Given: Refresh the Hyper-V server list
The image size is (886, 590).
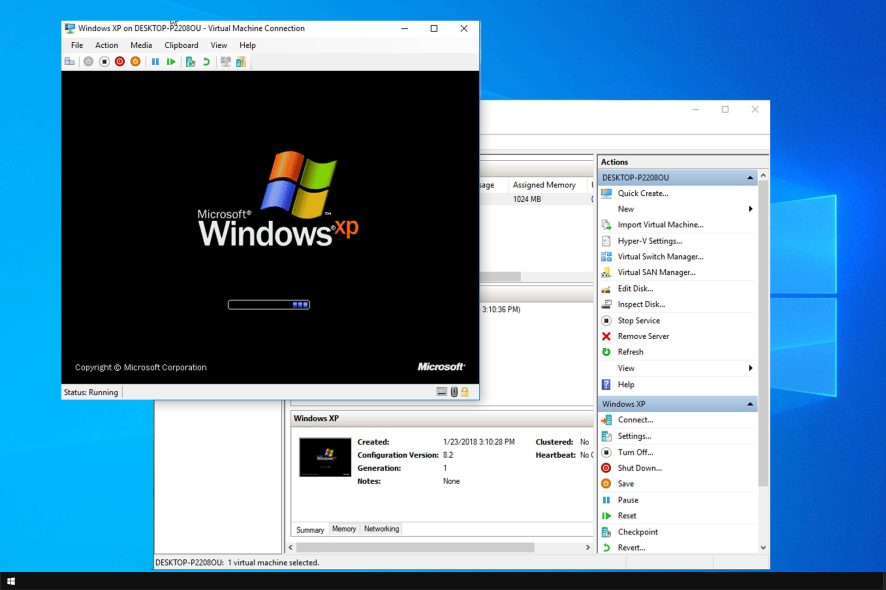Looking at the screenshot, I should tap(630, 352).
